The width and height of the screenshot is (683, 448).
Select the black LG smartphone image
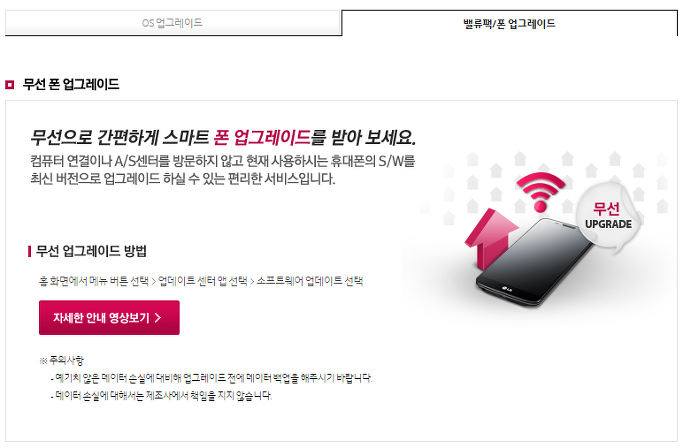coord(535,261)
